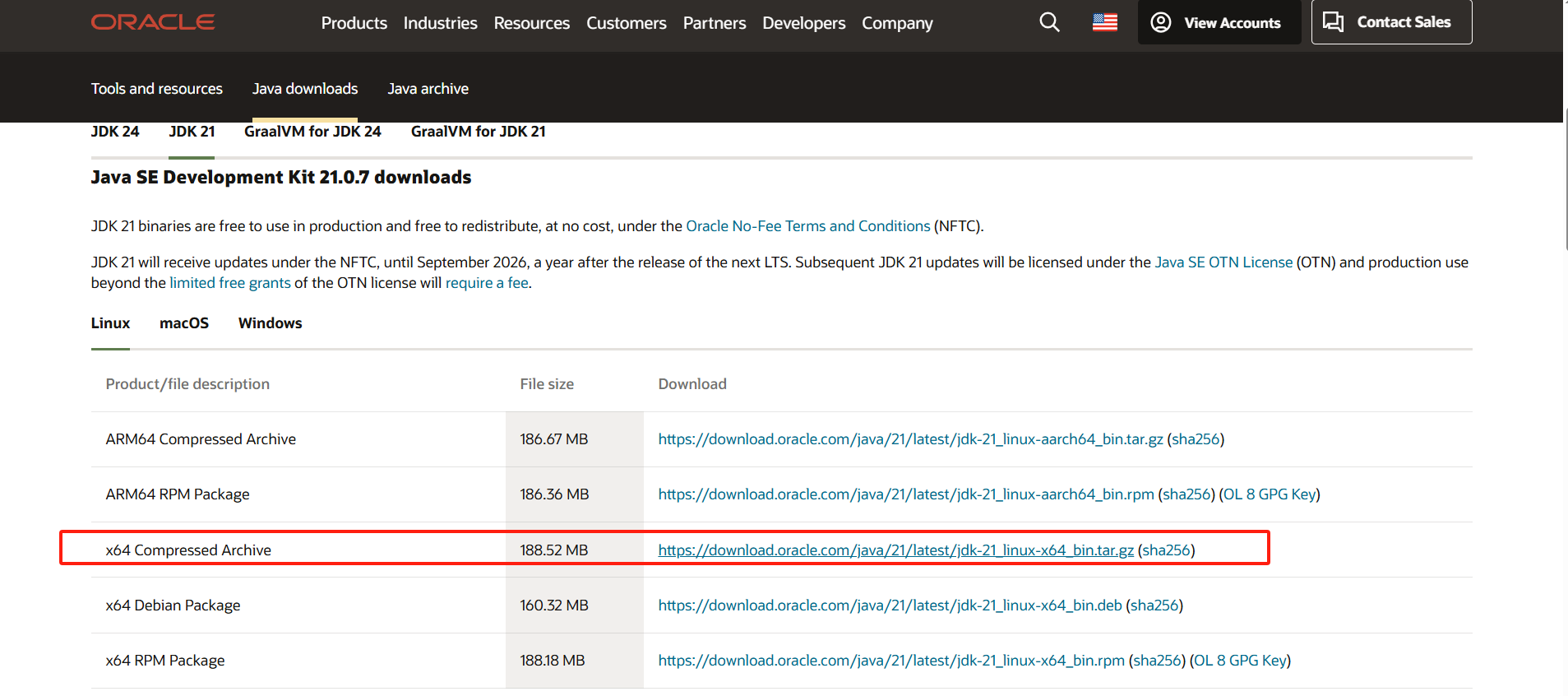The width and height of the screenshot is (1568, 696).
Task: Open Oracle No-Fee Terms and Conditions link
Action: [x=808, y=226]
